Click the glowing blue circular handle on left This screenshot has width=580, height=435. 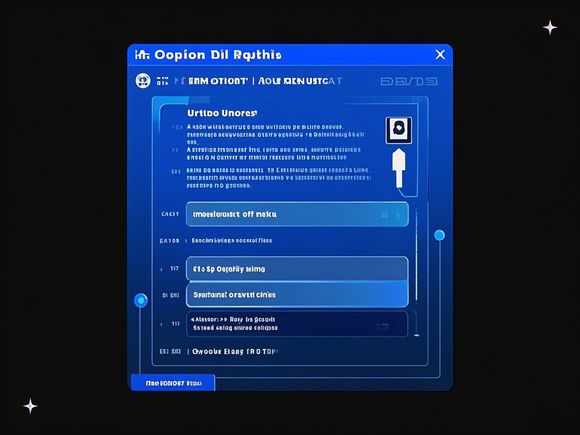(141, 300)
